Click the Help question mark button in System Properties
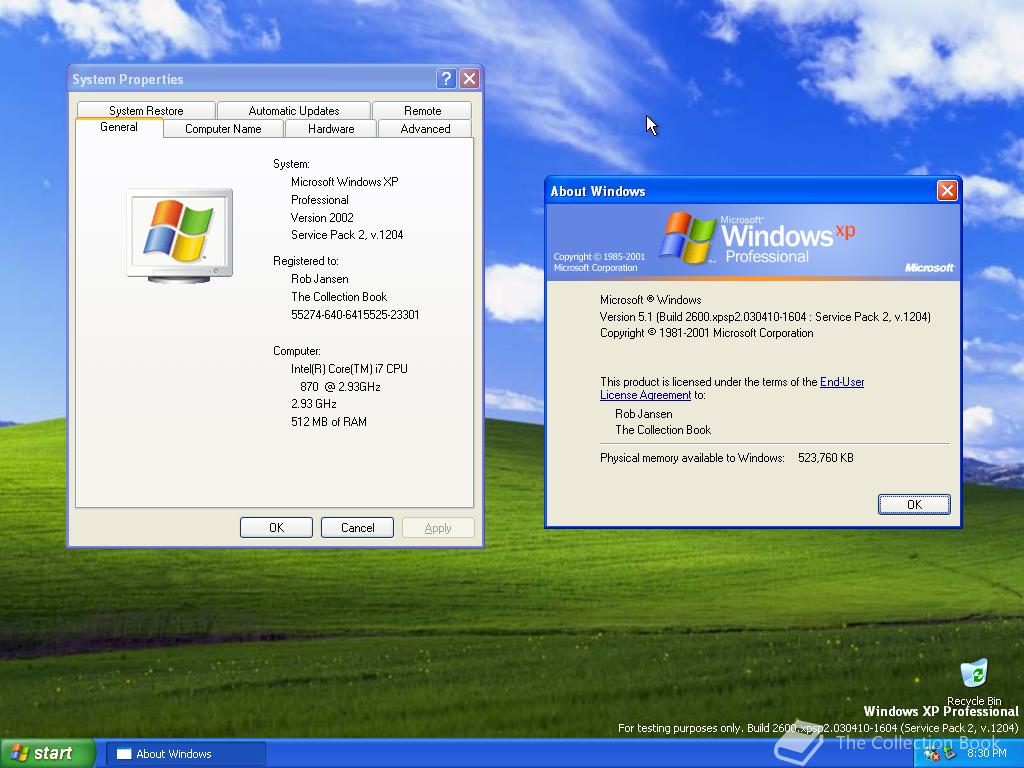The height and width of the screenshot is (768, 1024). coord(446,79)
